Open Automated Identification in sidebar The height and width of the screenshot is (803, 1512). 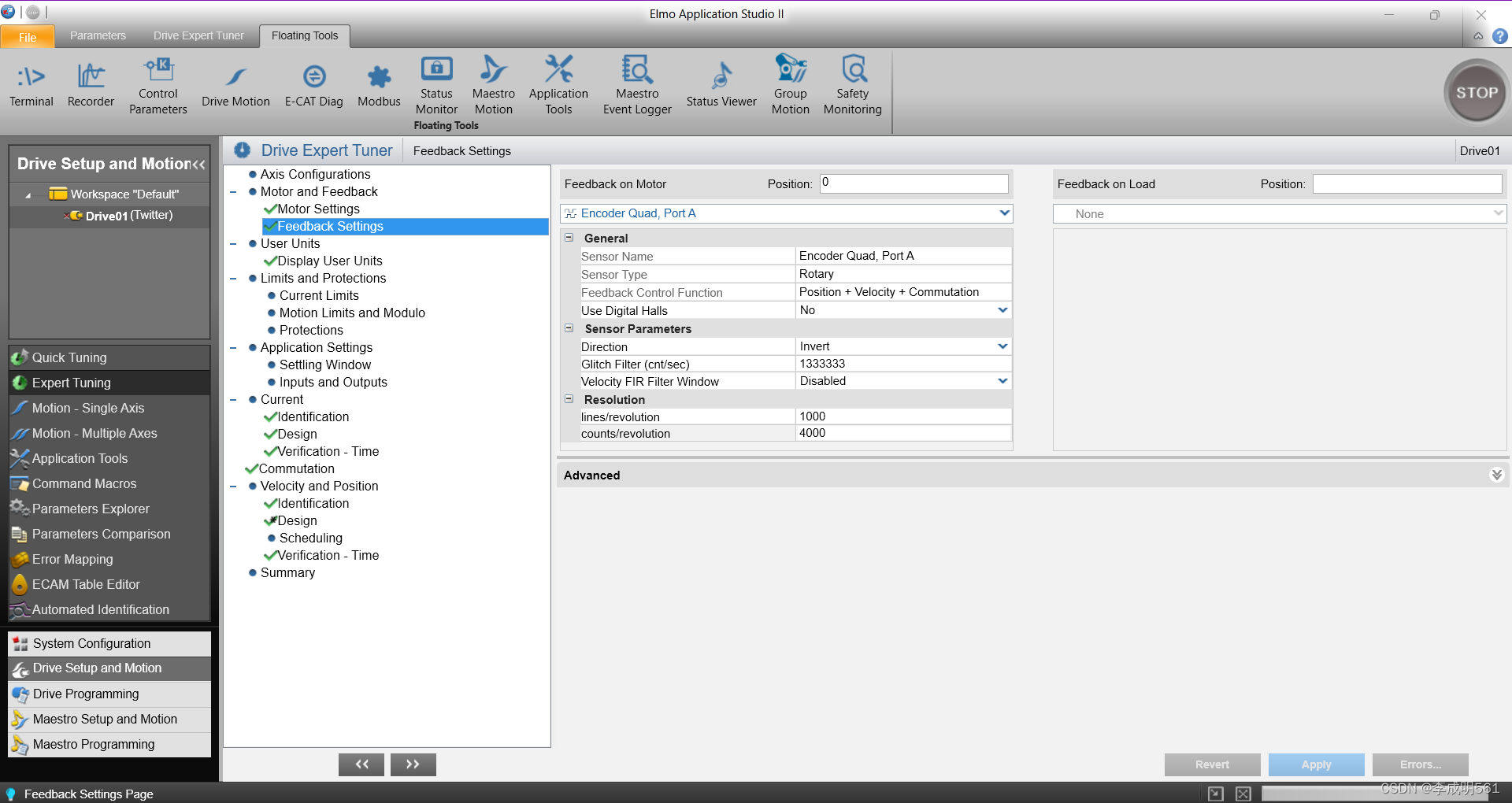pyautogui.click(x=109, y=609)
